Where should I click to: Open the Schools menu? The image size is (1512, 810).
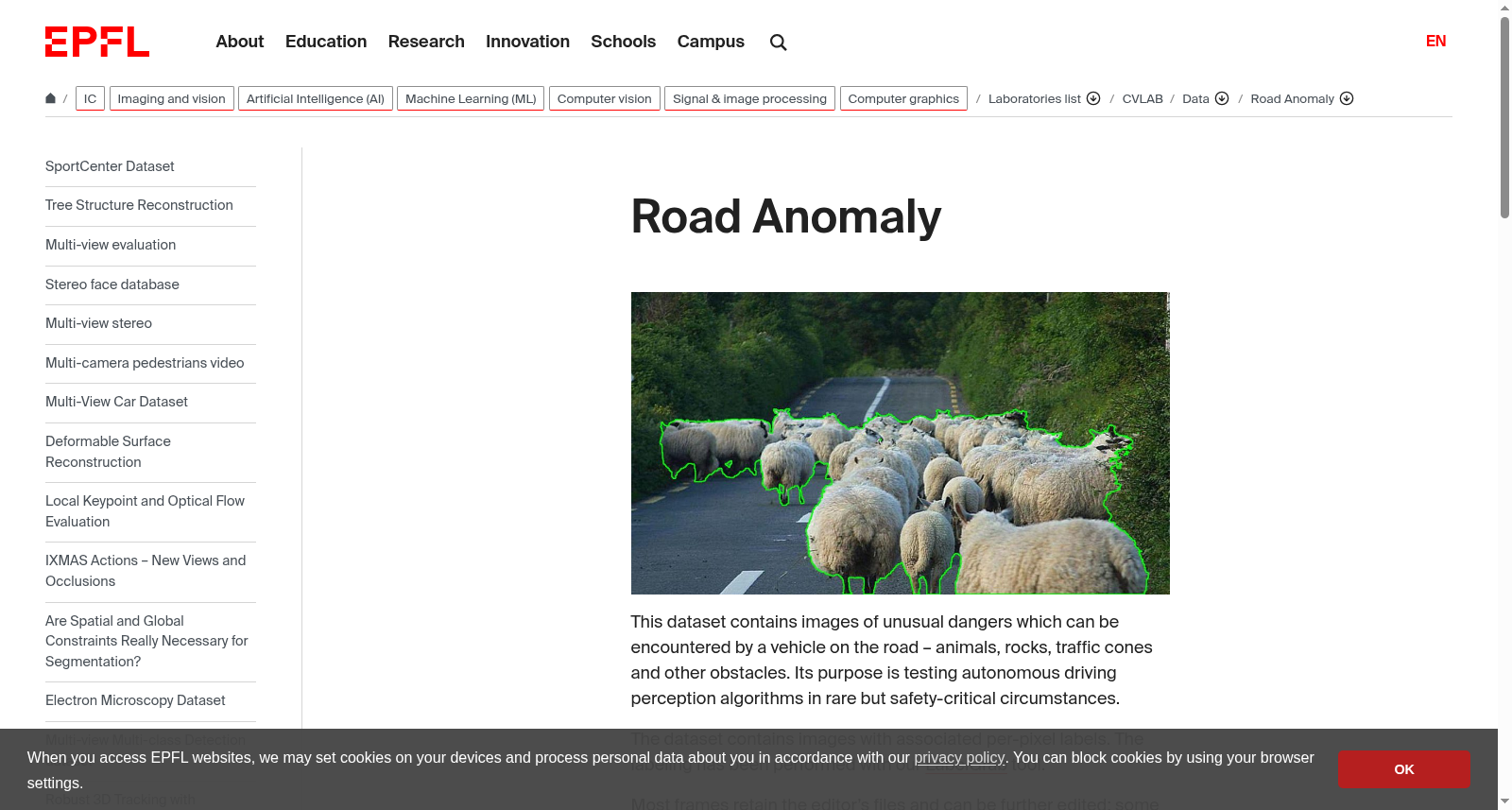[623, 42]
